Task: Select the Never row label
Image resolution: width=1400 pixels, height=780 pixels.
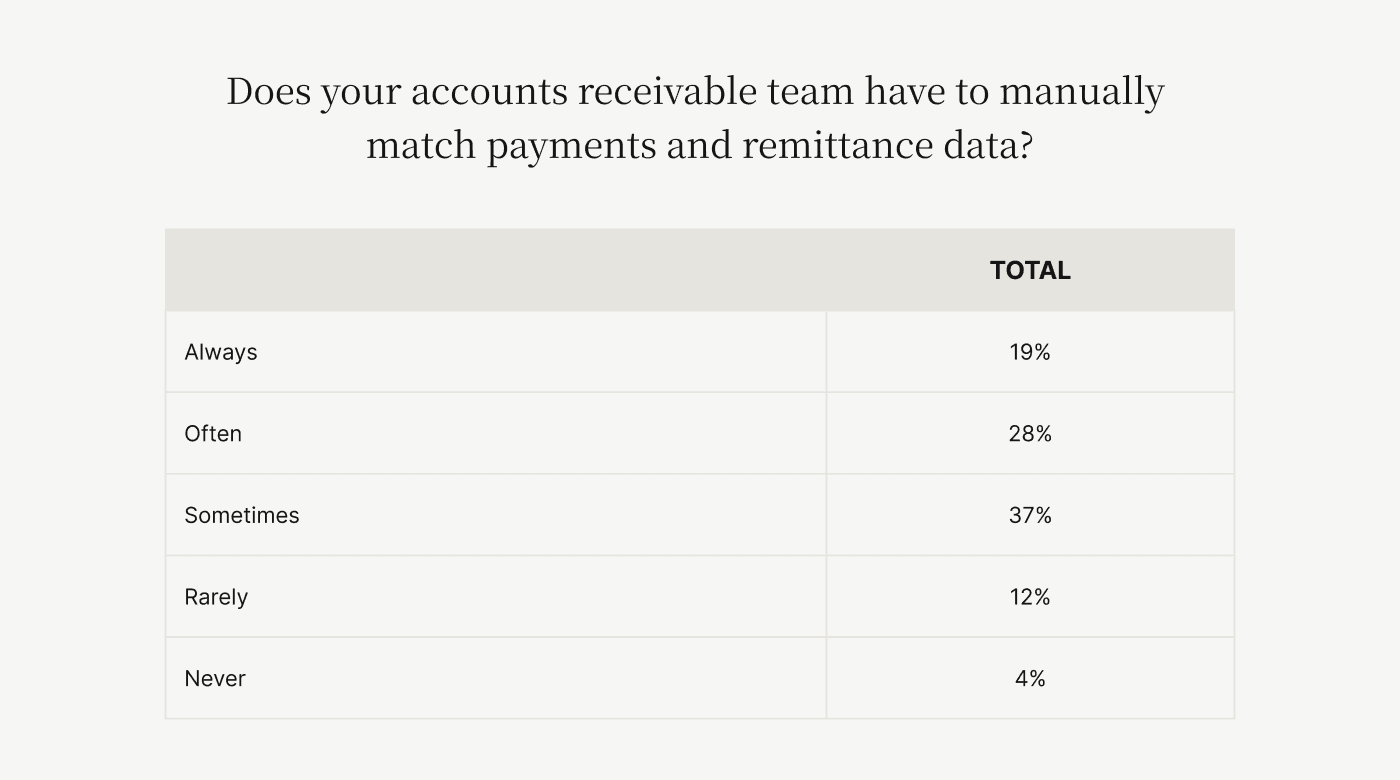Action: click(215, 678)
